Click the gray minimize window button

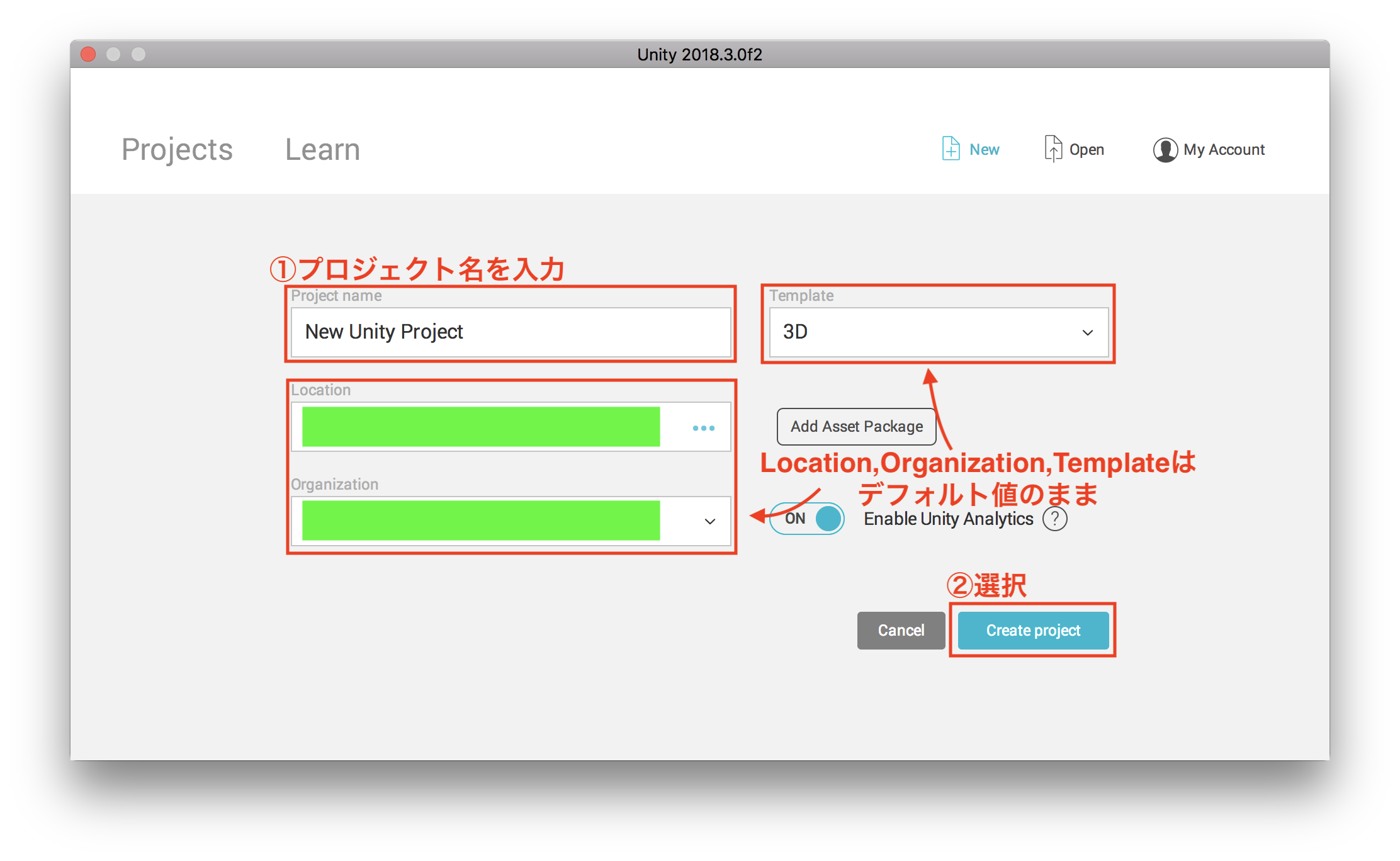pyautogui.click(x=113, y=54)
